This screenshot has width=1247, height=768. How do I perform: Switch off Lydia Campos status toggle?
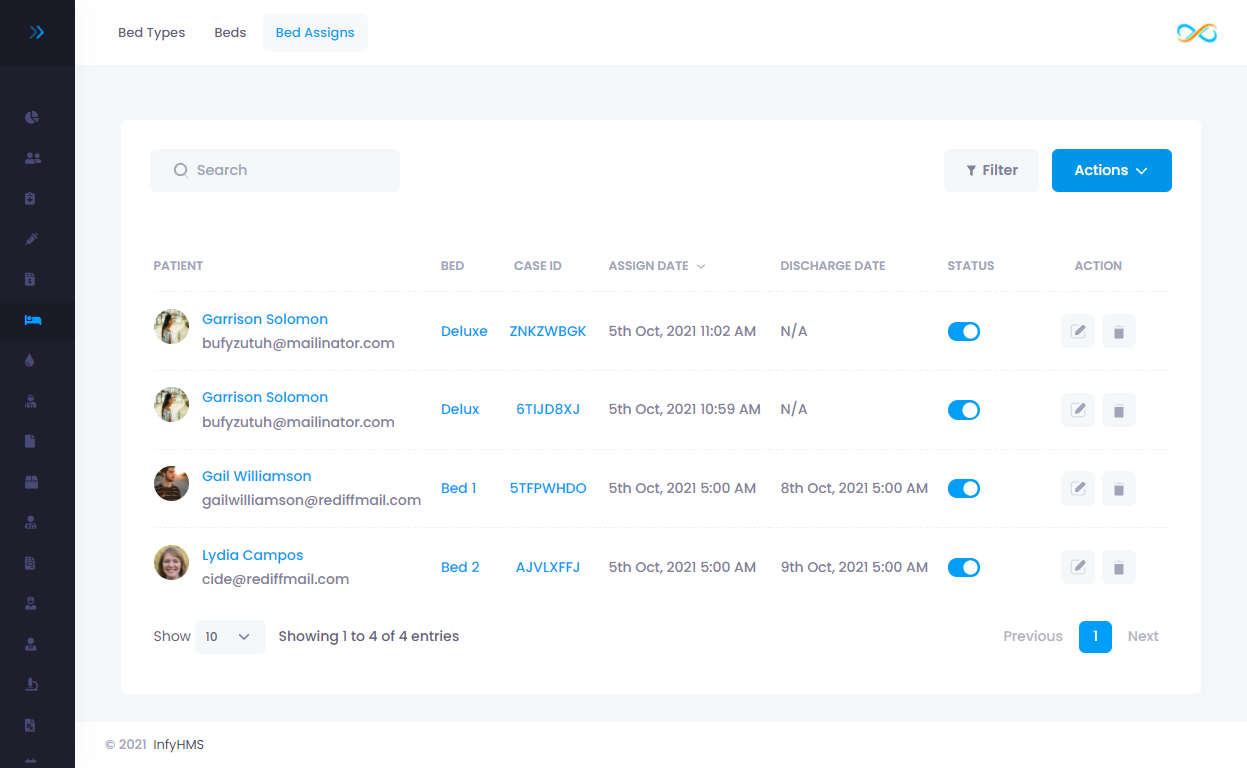[963, 567]
